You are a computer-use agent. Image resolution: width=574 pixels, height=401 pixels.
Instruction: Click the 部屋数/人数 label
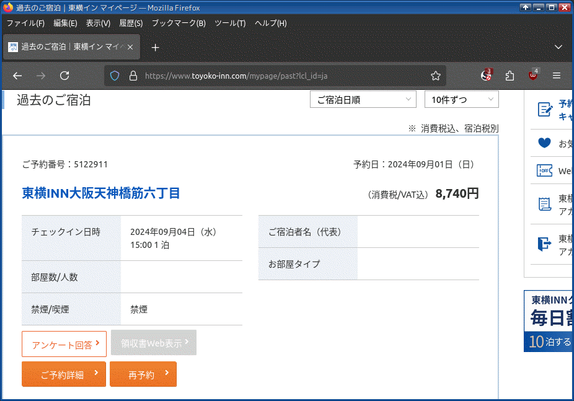[x=55, y=277]
